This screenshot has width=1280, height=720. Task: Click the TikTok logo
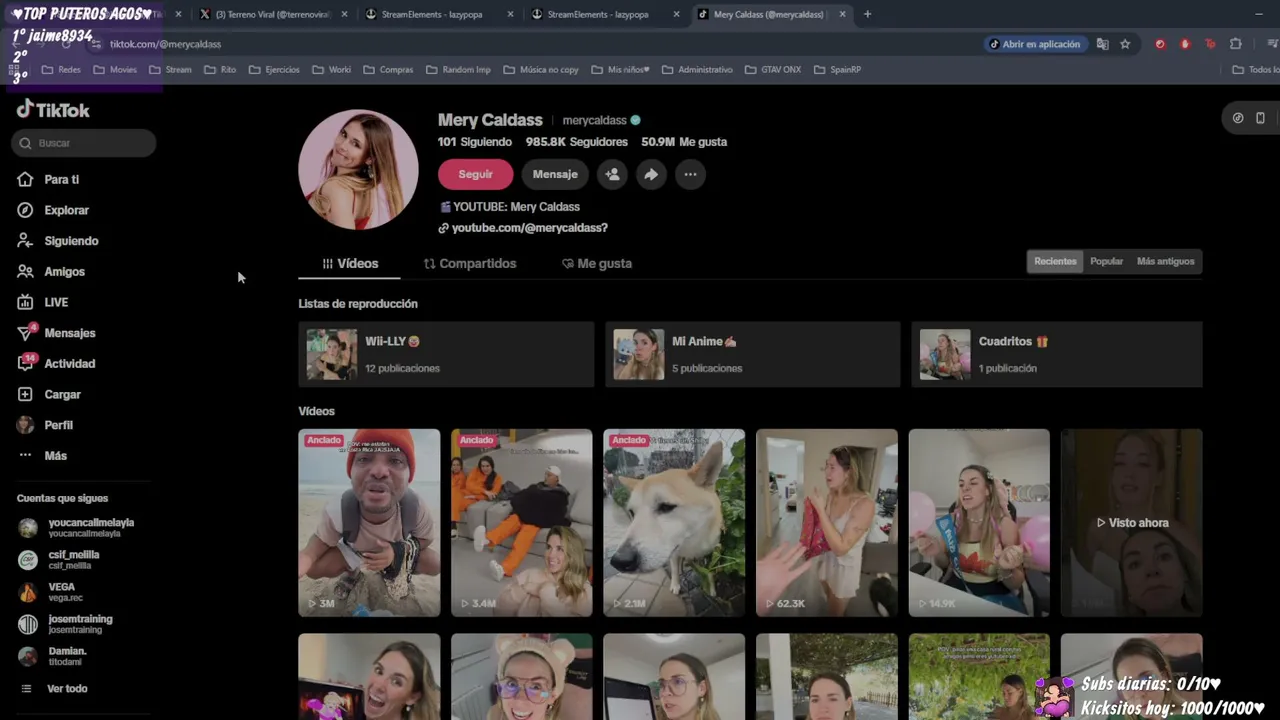pos(53,110)
